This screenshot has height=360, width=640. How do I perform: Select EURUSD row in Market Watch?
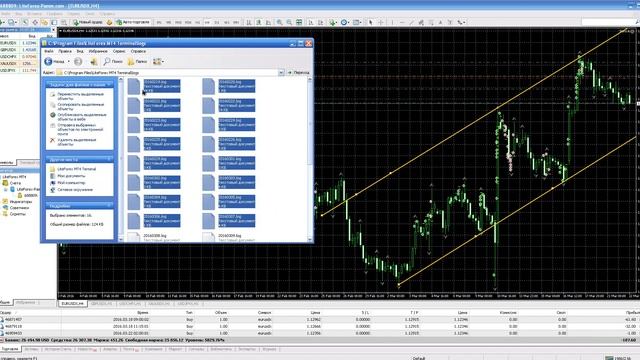[20, 43]
